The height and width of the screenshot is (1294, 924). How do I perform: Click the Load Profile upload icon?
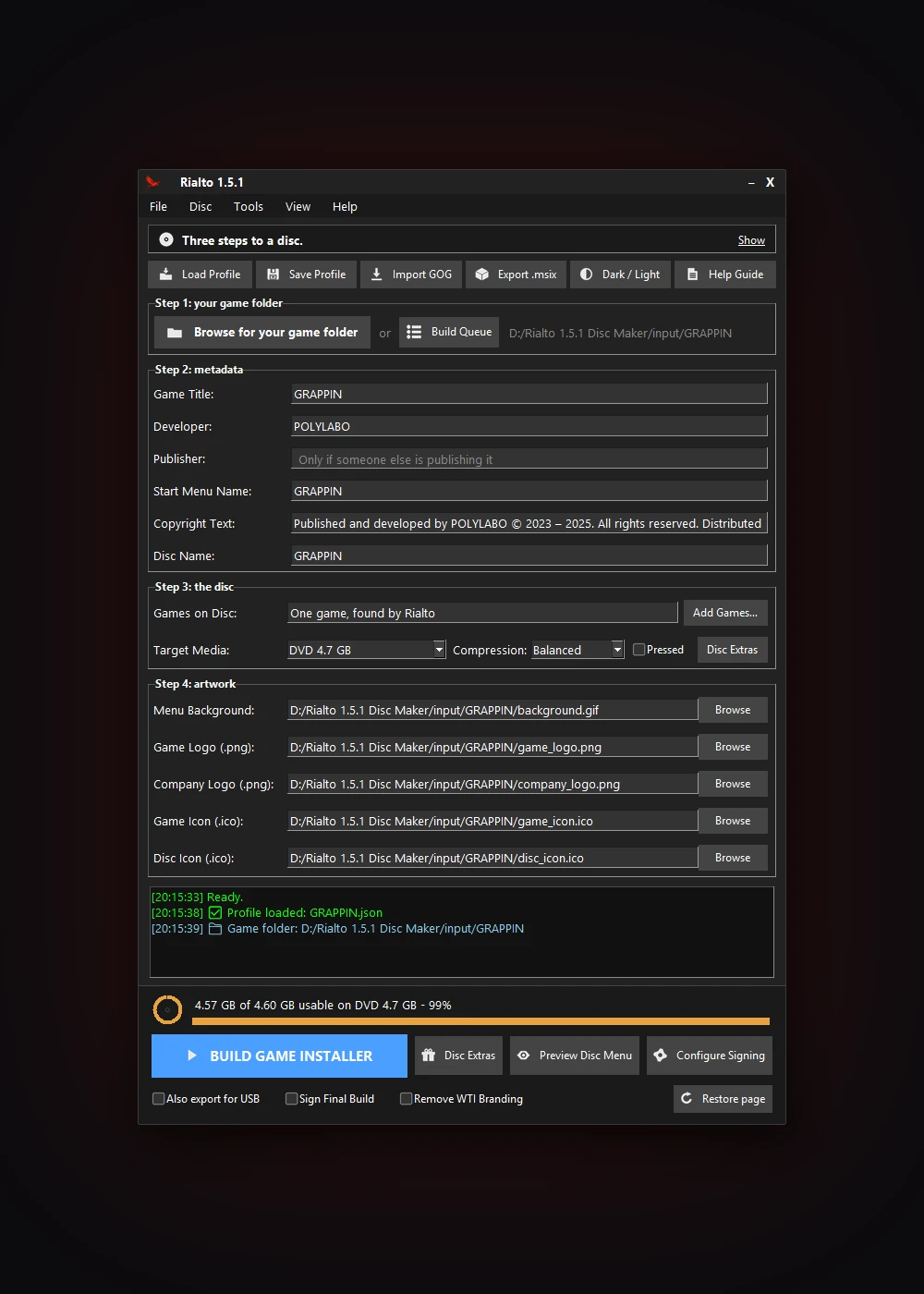165,275
